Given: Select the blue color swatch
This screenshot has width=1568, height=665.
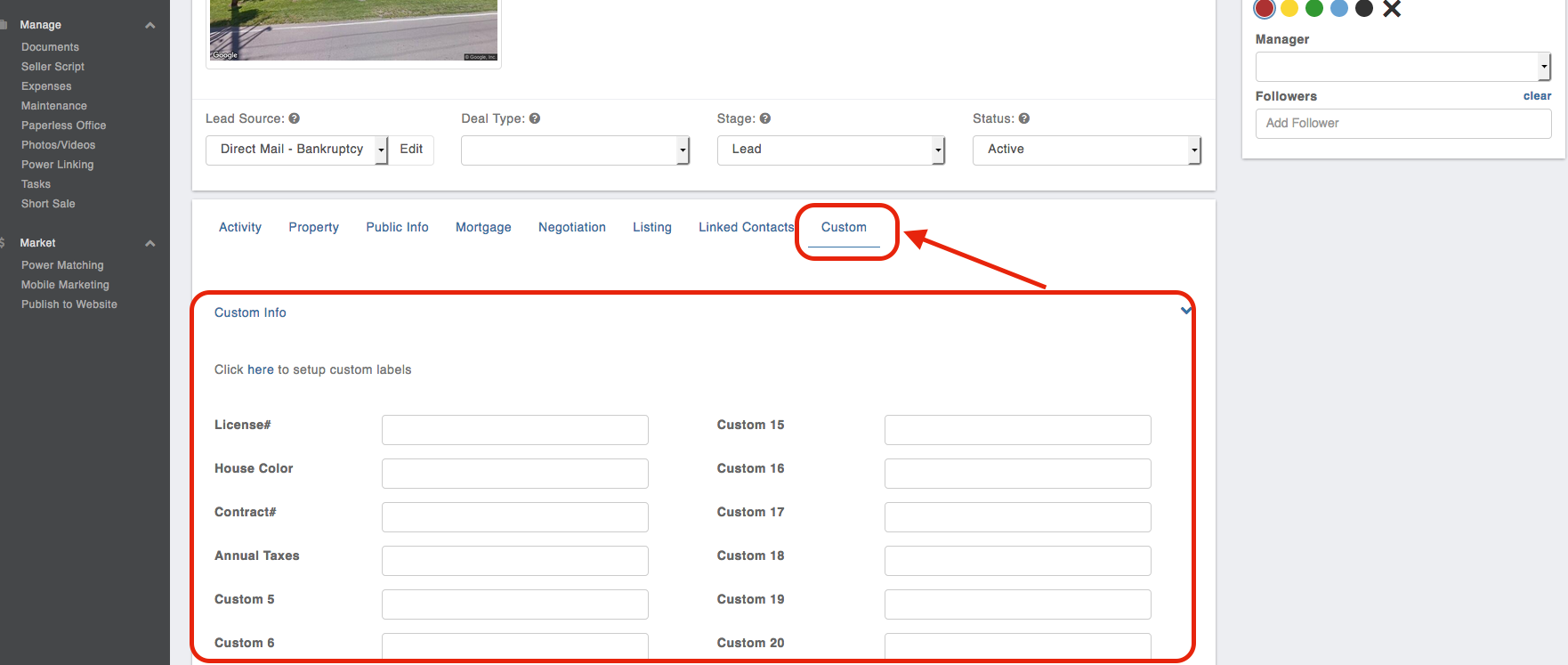Looking at the screenshot, I should tap(1339, 8).
